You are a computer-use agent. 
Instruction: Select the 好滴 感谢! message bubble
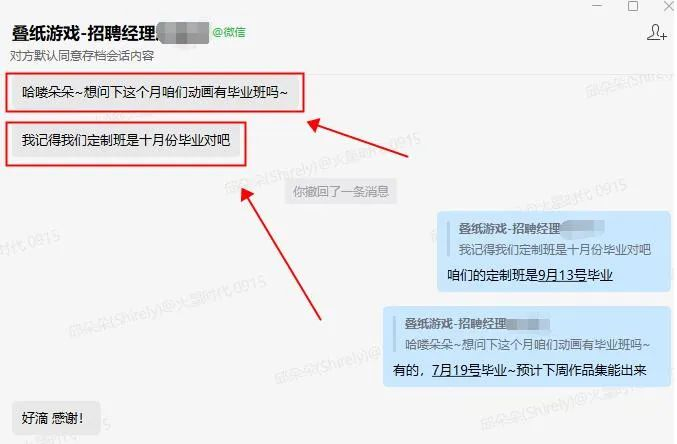[56, 418]
